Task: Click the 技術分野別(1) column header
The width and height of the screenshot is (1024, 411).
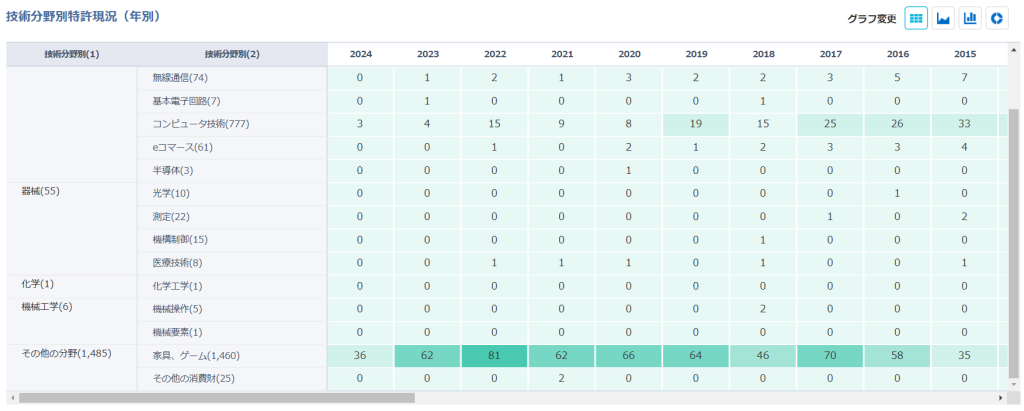Action: 72,54
